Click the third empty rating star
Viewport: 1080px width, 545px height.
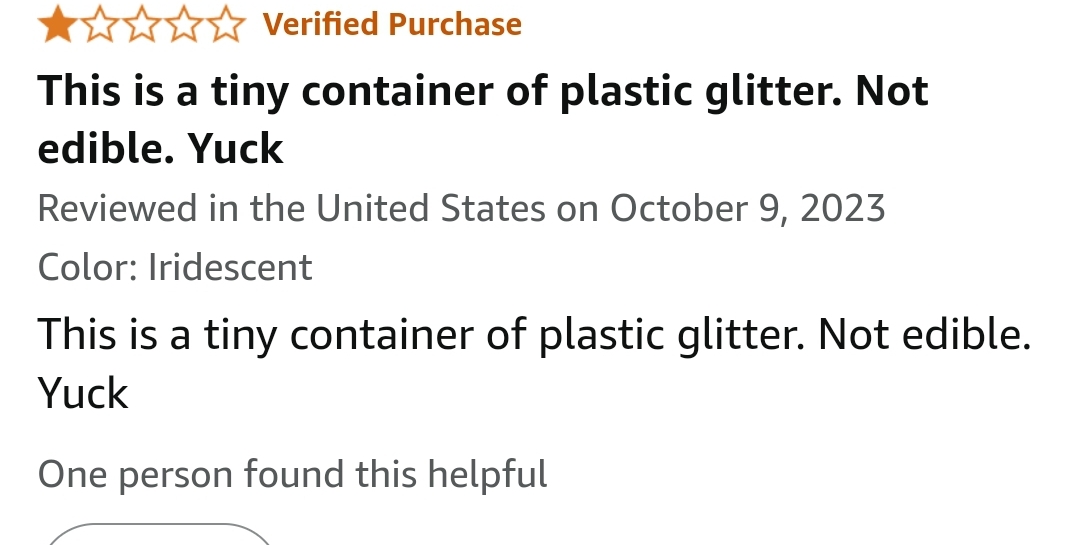click(x=142, y=25)
